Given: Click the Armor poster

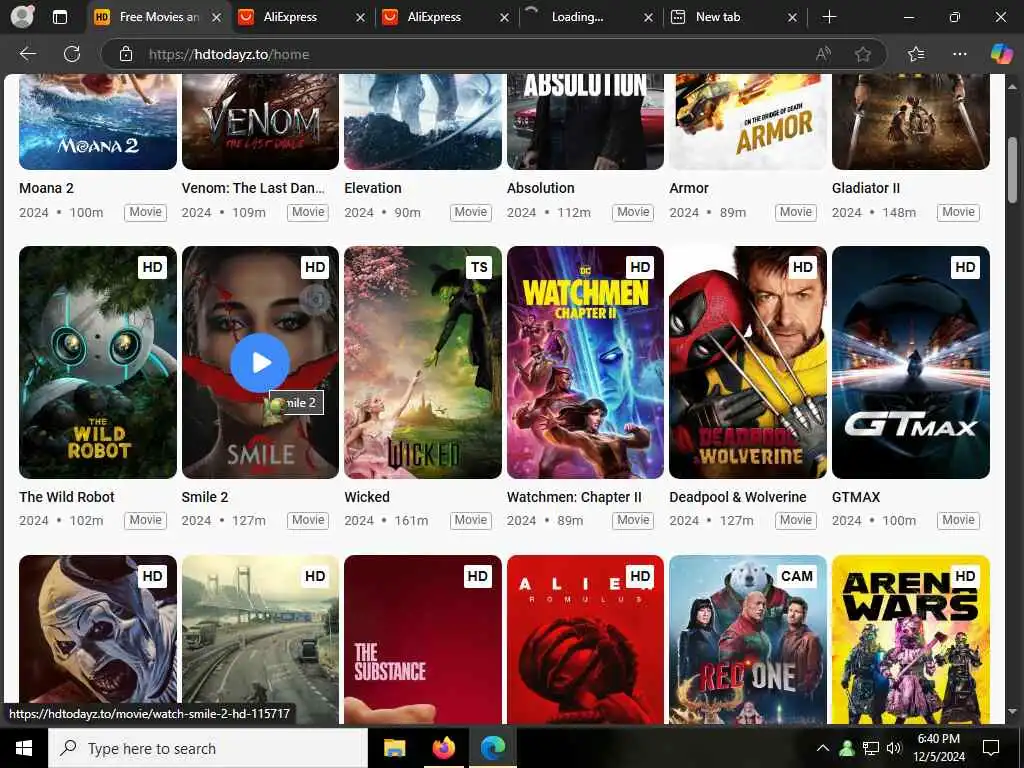Looking at the screenshot, I should pyautogui.click(x=748, y=121).
